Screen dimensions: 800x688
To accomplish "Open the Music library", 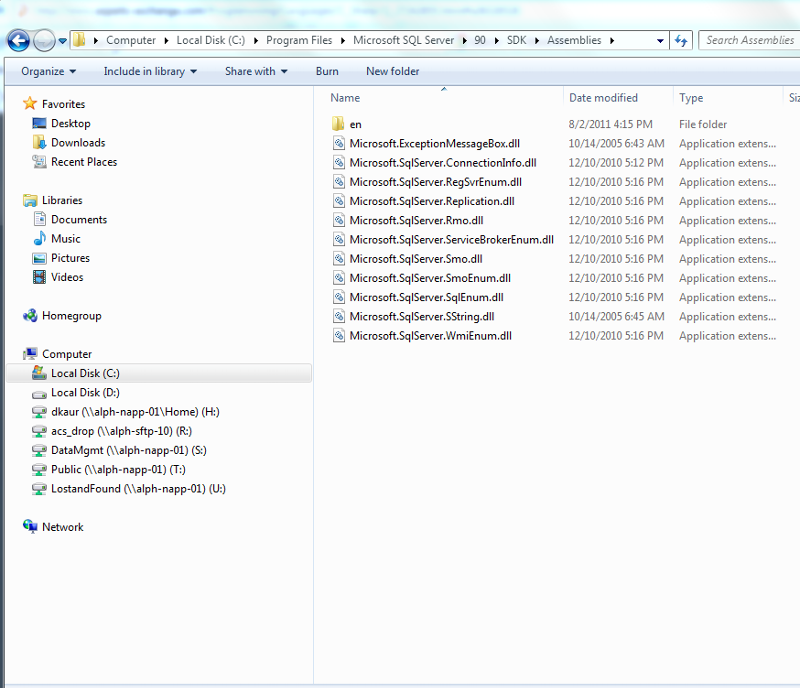I will (x=67, y=238).
